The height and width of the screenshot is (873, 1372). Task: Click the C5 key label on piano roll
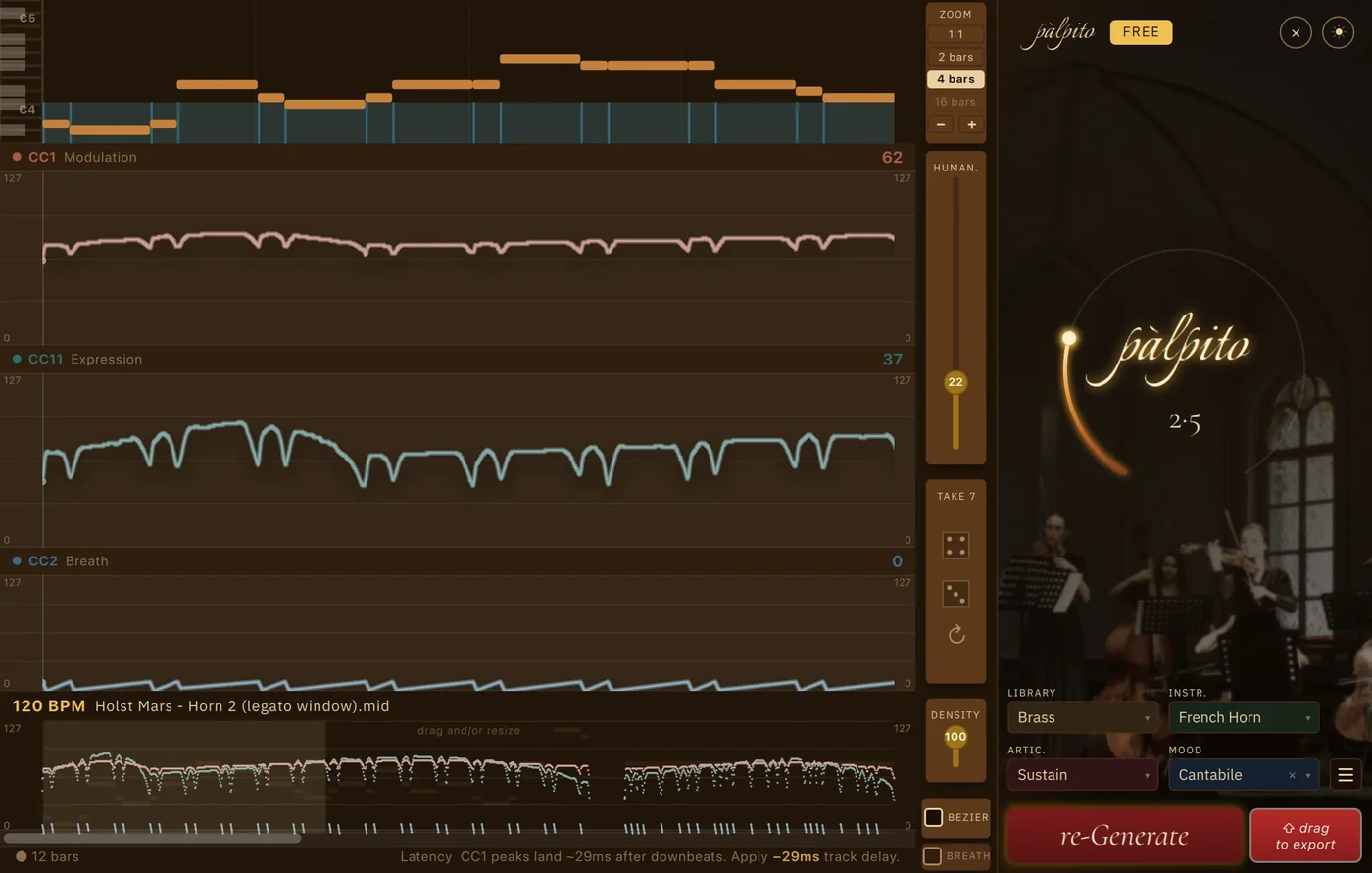tap(27, 18)
